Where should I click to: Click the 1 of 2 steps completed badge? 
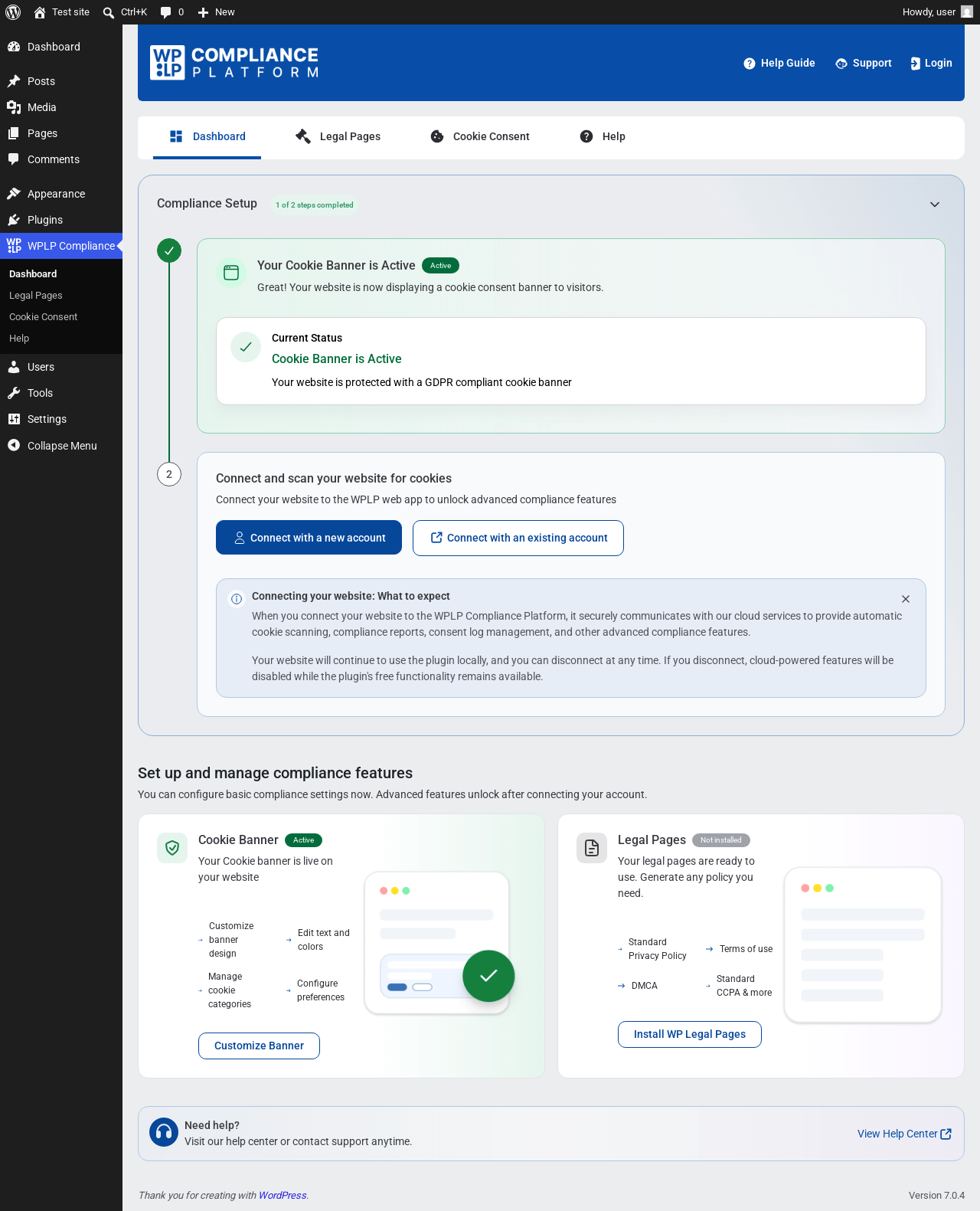click(x=315, y=205)
